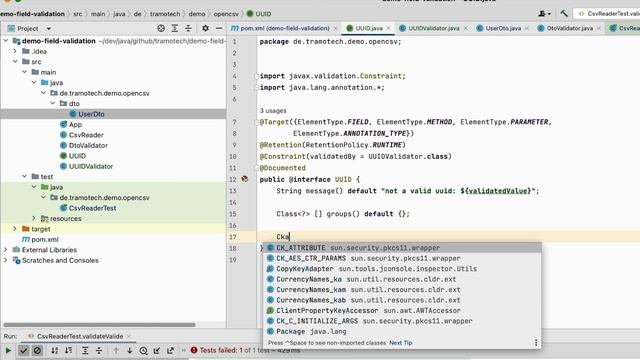Image resolution: width=640 pixels, height=360 pixels.
Task: Click the test history clock icon
Action: point(143,350)
